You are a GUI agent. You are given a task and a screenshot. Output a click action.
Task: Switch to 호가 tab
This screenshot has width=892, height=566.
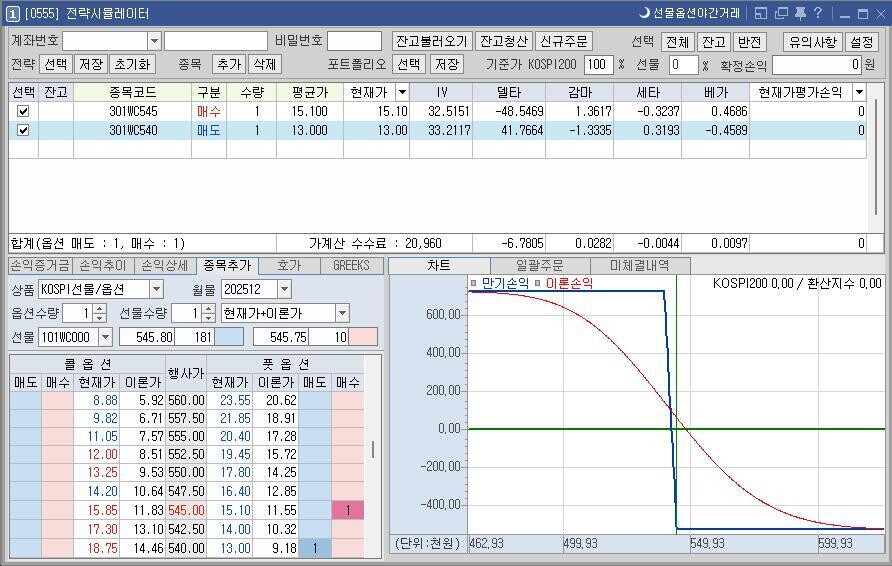pyautogui.click(x=289, y=265)
